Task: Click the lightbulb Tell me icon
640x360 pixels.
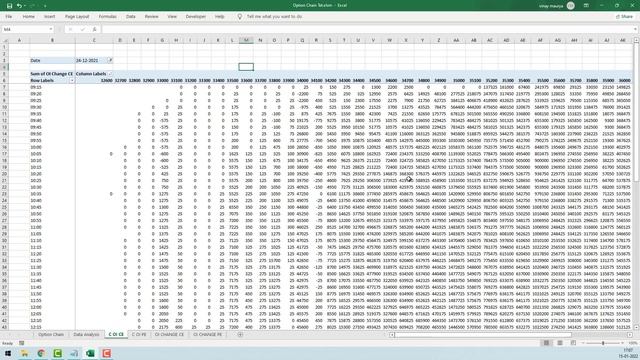Action: [x=240, y=17]
